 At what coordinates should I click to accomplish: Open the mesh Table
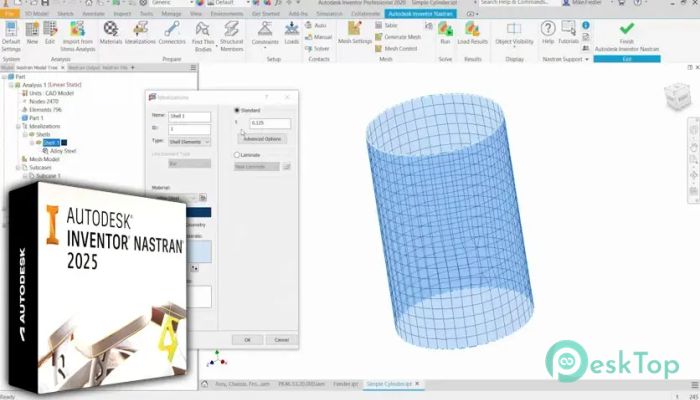coord(387,25)
